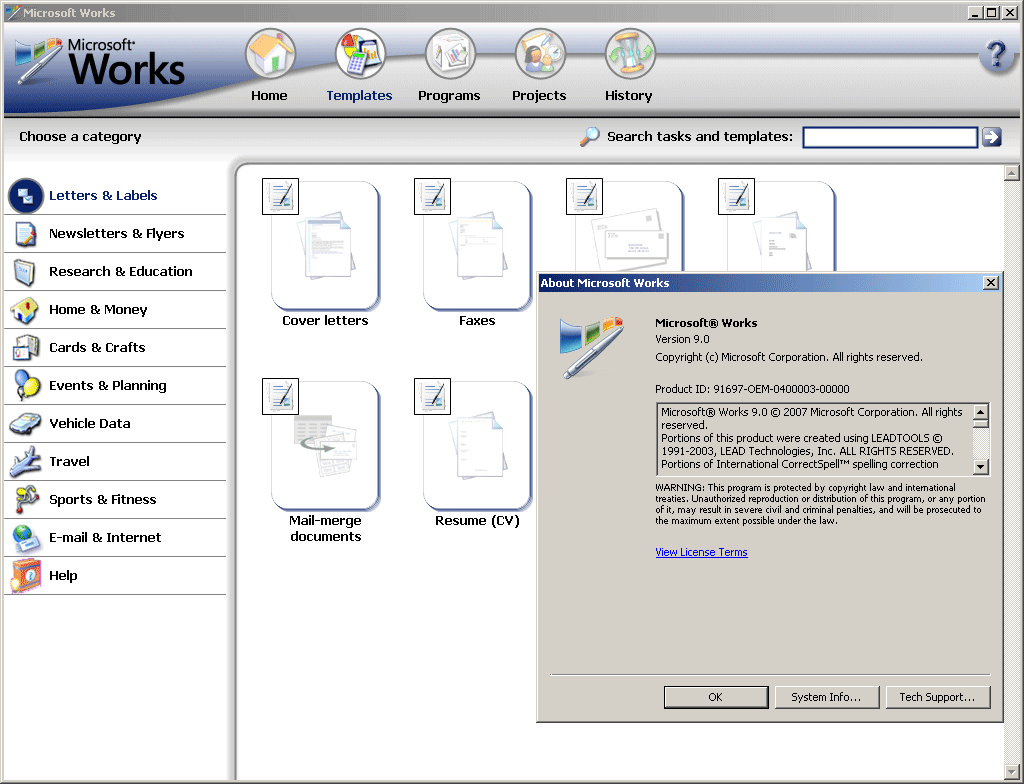Click the word processor icon on Mail-merge documents

click(280, 396)
